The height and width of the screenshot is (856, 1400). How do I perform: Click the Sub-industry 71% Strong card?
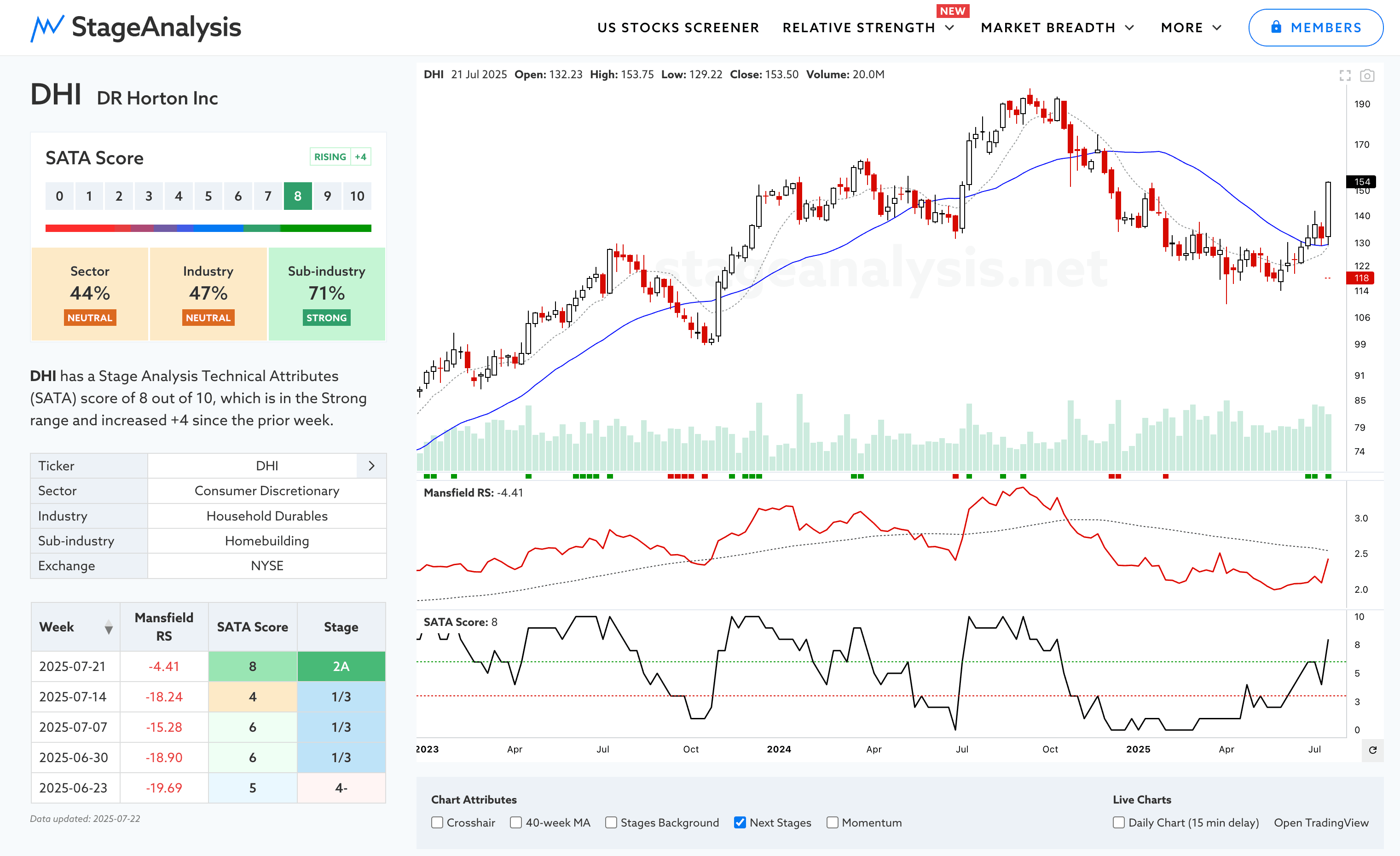327,294
